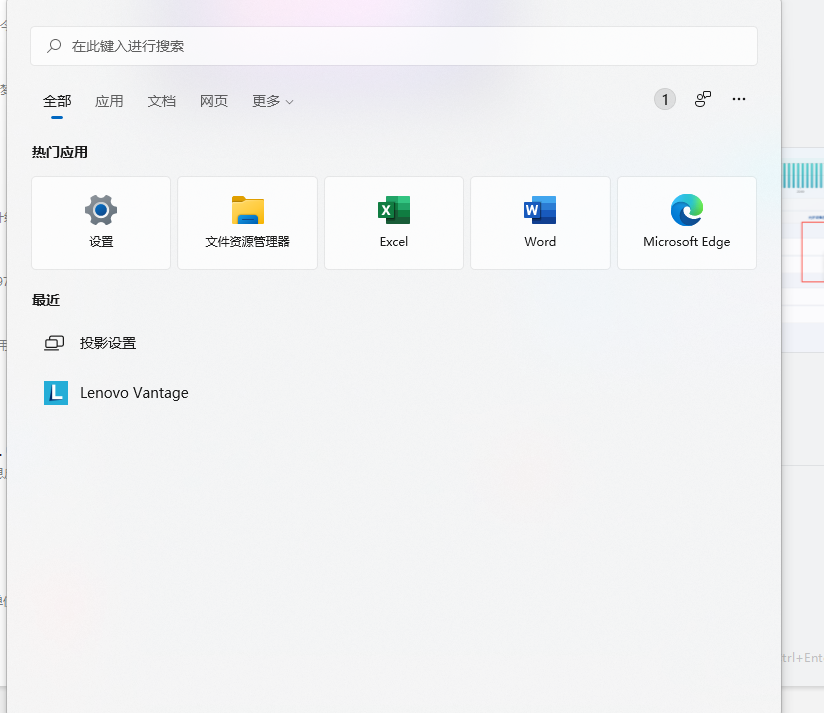
Task: Click the 最近 heading
Action: tap(46, 300)
